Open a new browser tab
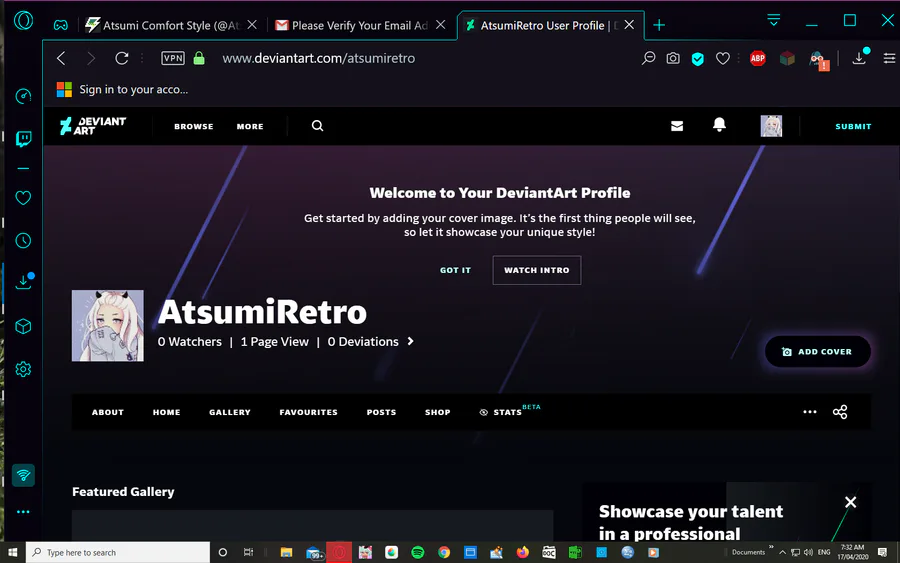The height and width of the screenshot is (563, 900). 659,25
